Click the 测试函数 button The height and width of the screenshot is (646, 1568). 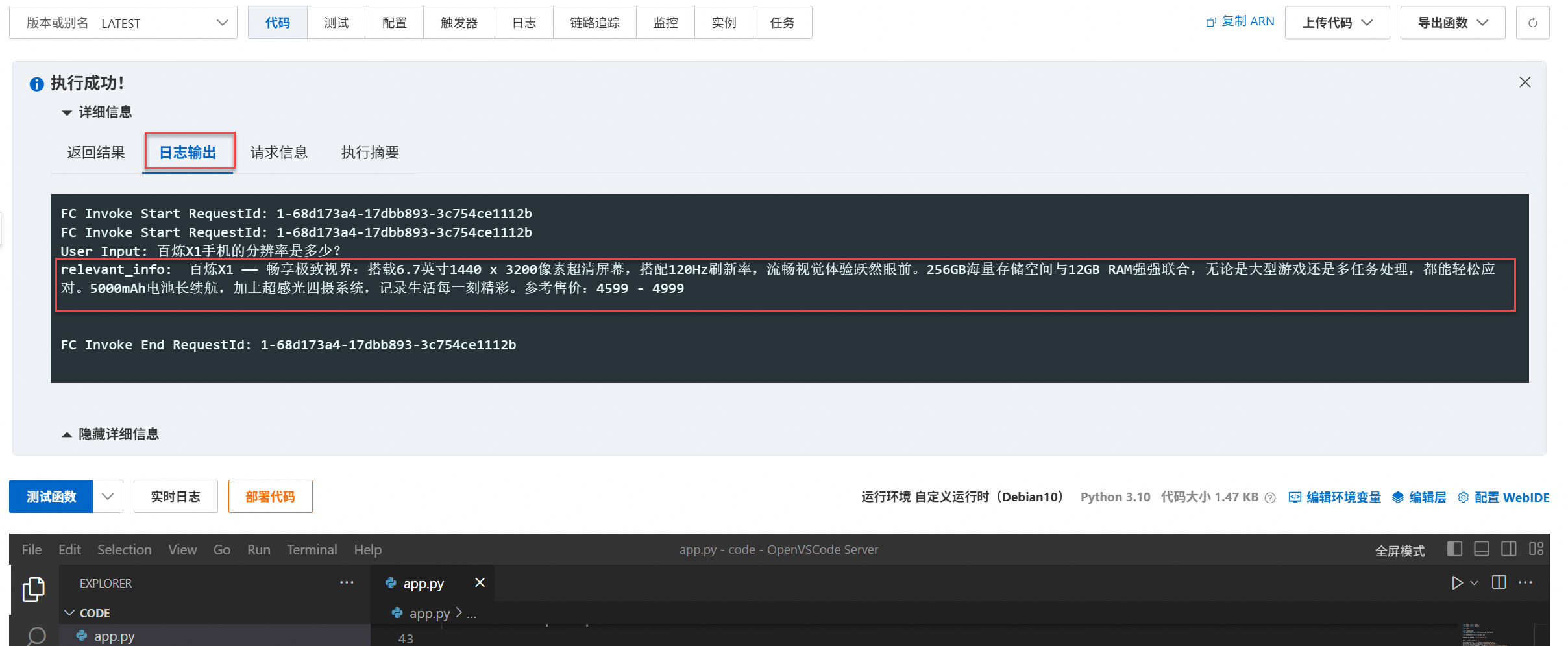[51, 497]
